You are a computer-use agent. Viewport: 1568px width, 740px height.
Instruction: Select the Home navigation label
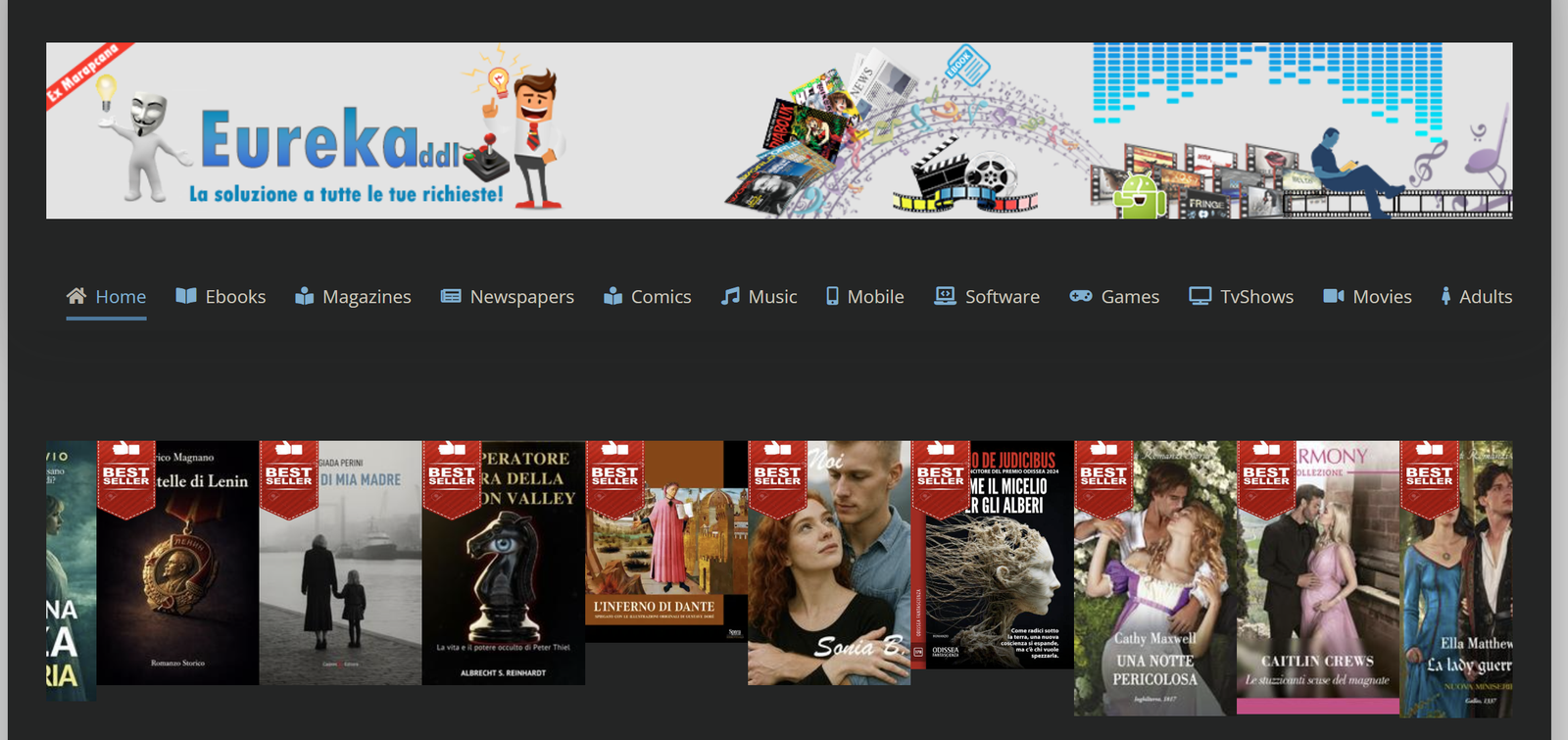pyautogui.click(x=121, y=297)
